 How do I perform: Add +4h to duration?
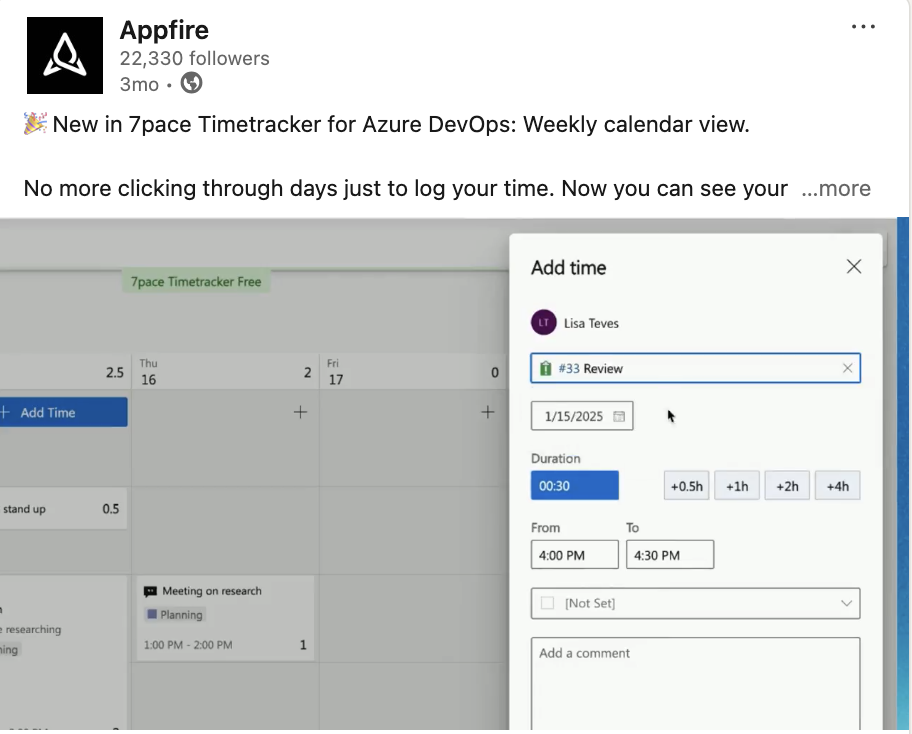pyautogui.click(x=838, y=486)
